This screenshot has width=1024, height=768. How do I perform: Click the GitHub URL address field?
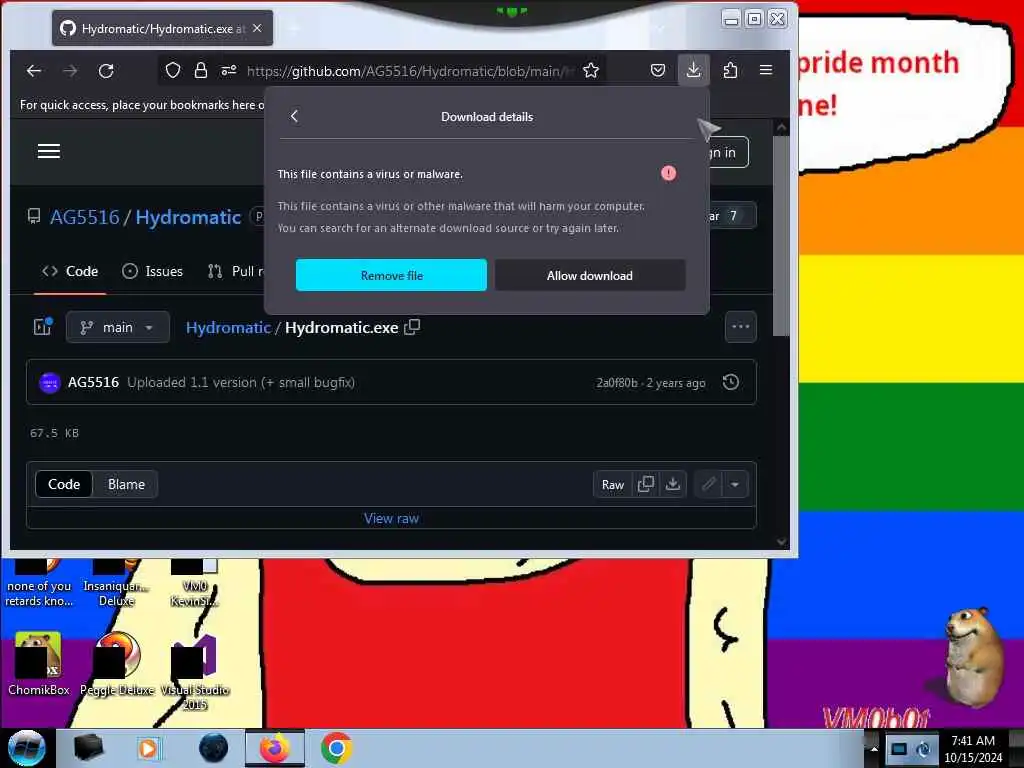pyautogui.click(x=410, y=71)
